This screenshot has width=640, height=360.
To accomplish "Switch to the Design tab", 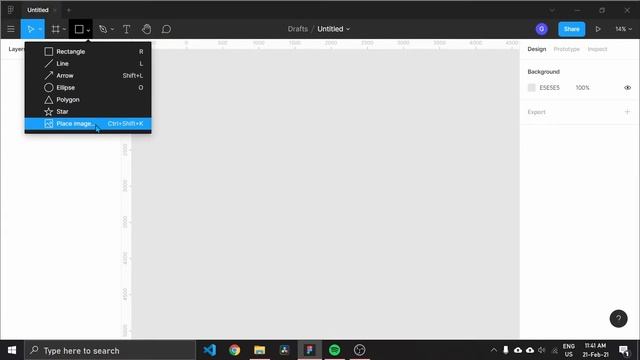I will [536, 49].
